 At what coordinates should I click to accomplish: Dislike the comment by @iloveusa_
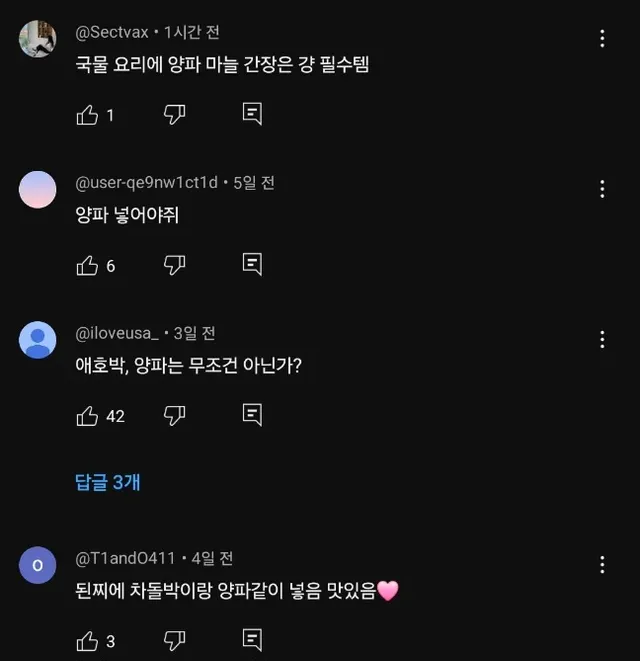(x=175, y=415)
